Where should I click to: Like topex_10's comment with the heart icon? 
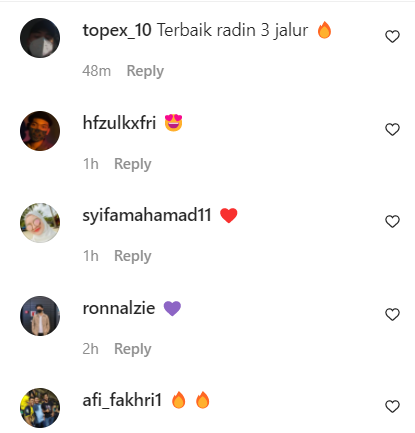coord(392,36)
